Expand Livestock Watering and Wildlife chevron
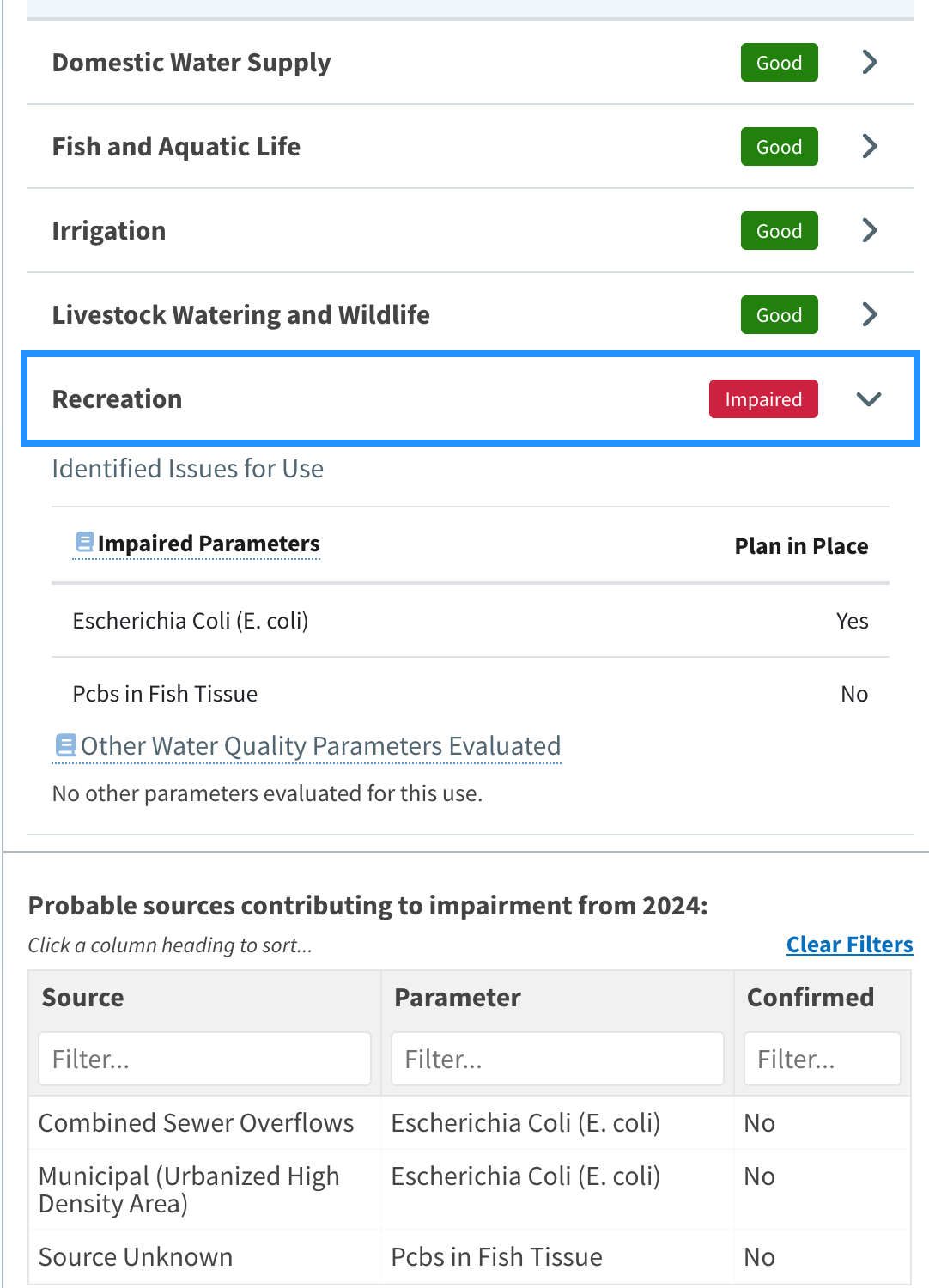Image resolution: width=929 pixels, height=1288 pixels. [x=869, y=314]
